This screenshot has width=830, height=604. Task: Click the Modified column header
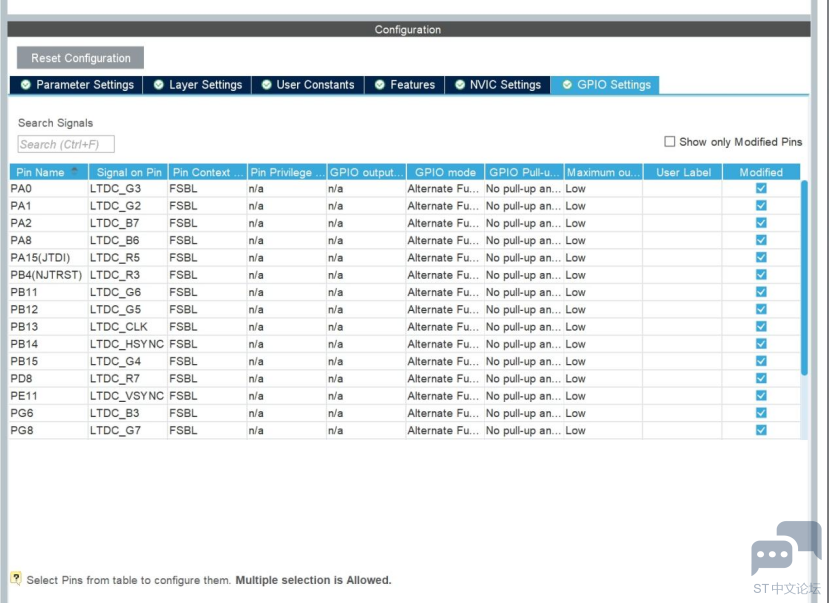tap(761, 172)
